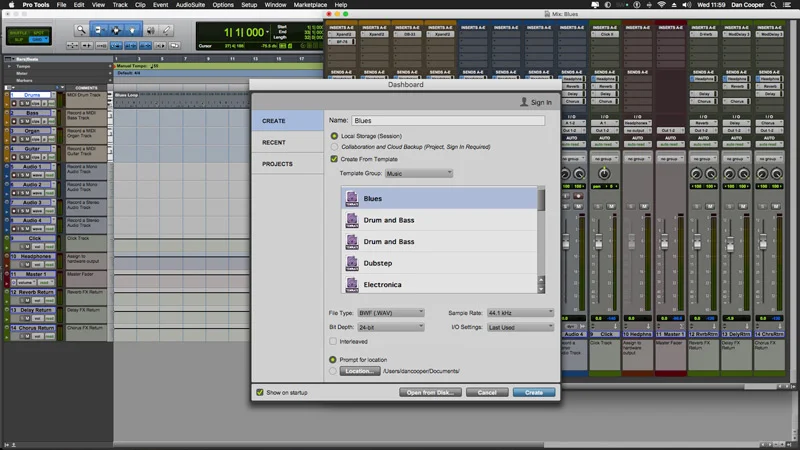Select the Location radio button
The width and height of the screenshot is (800, 450).
click(333, 371)
